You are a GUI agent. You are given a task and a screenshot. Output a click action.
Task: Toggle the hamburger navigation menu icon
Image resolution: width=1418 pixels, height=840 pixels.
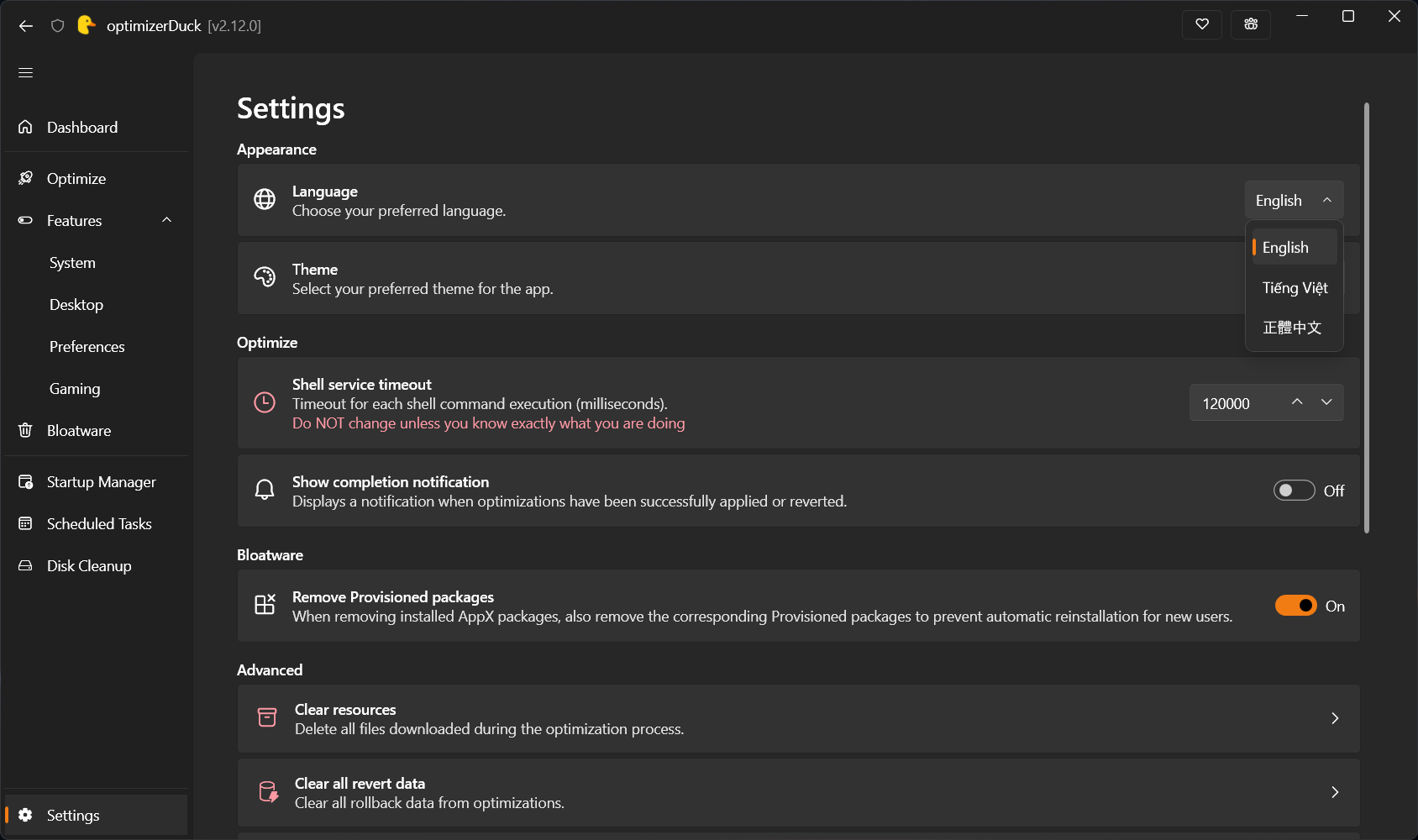(26, 73)
